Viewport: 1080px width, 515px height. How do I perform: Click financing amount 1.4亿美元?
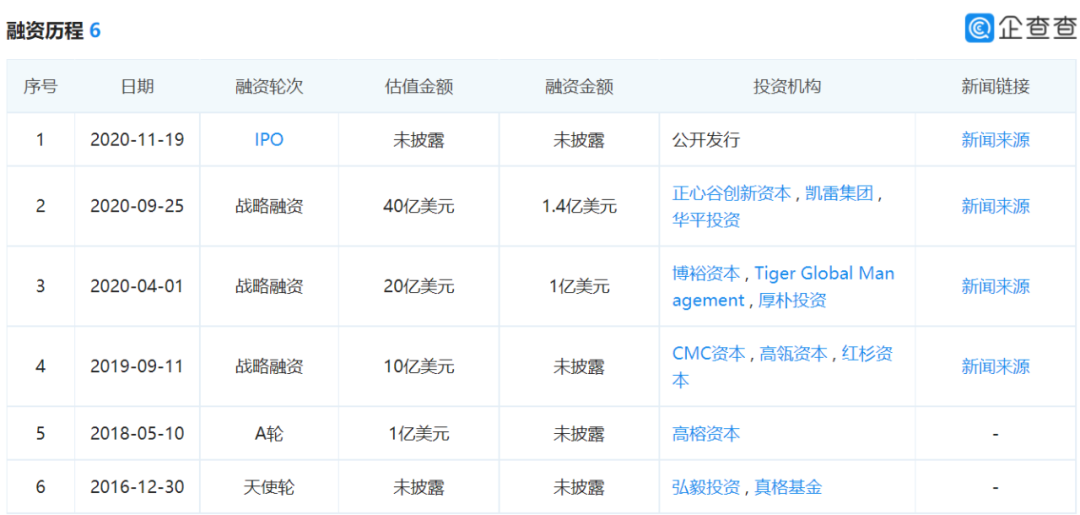point(579,206)
